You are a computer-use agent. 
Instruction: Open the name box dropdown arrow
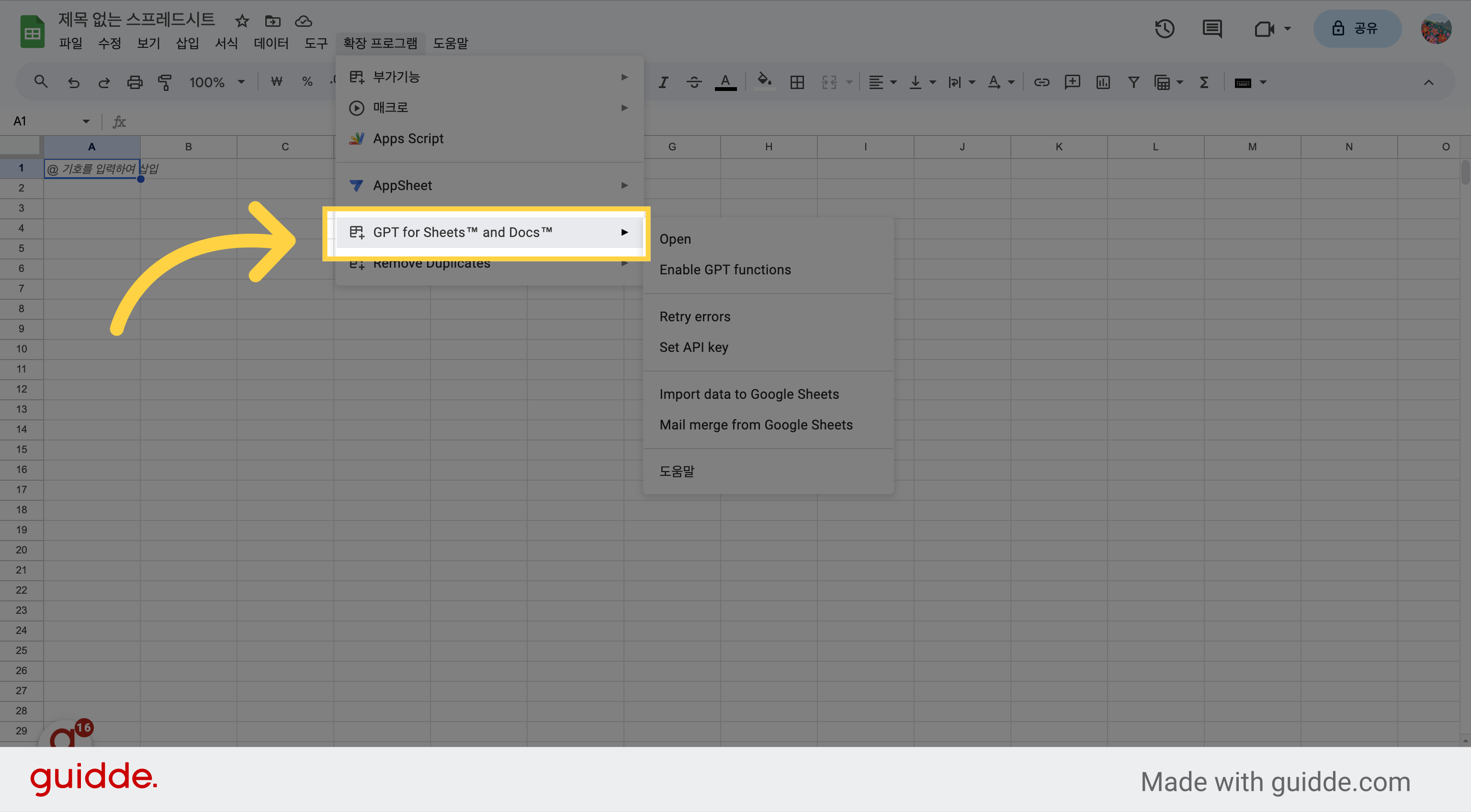86,121
